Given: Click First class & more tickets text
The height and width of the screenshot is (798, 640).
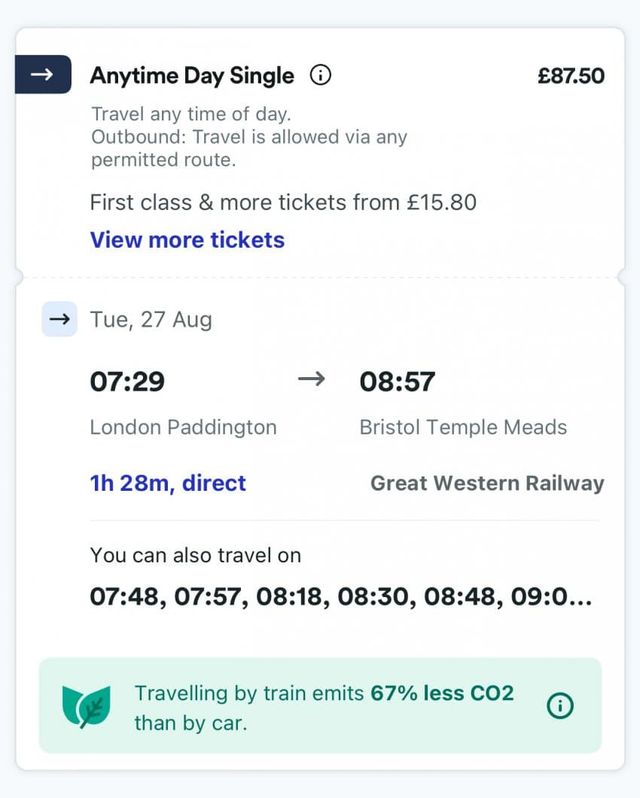Looking at the screenshot, I should [x=283, y=203].
